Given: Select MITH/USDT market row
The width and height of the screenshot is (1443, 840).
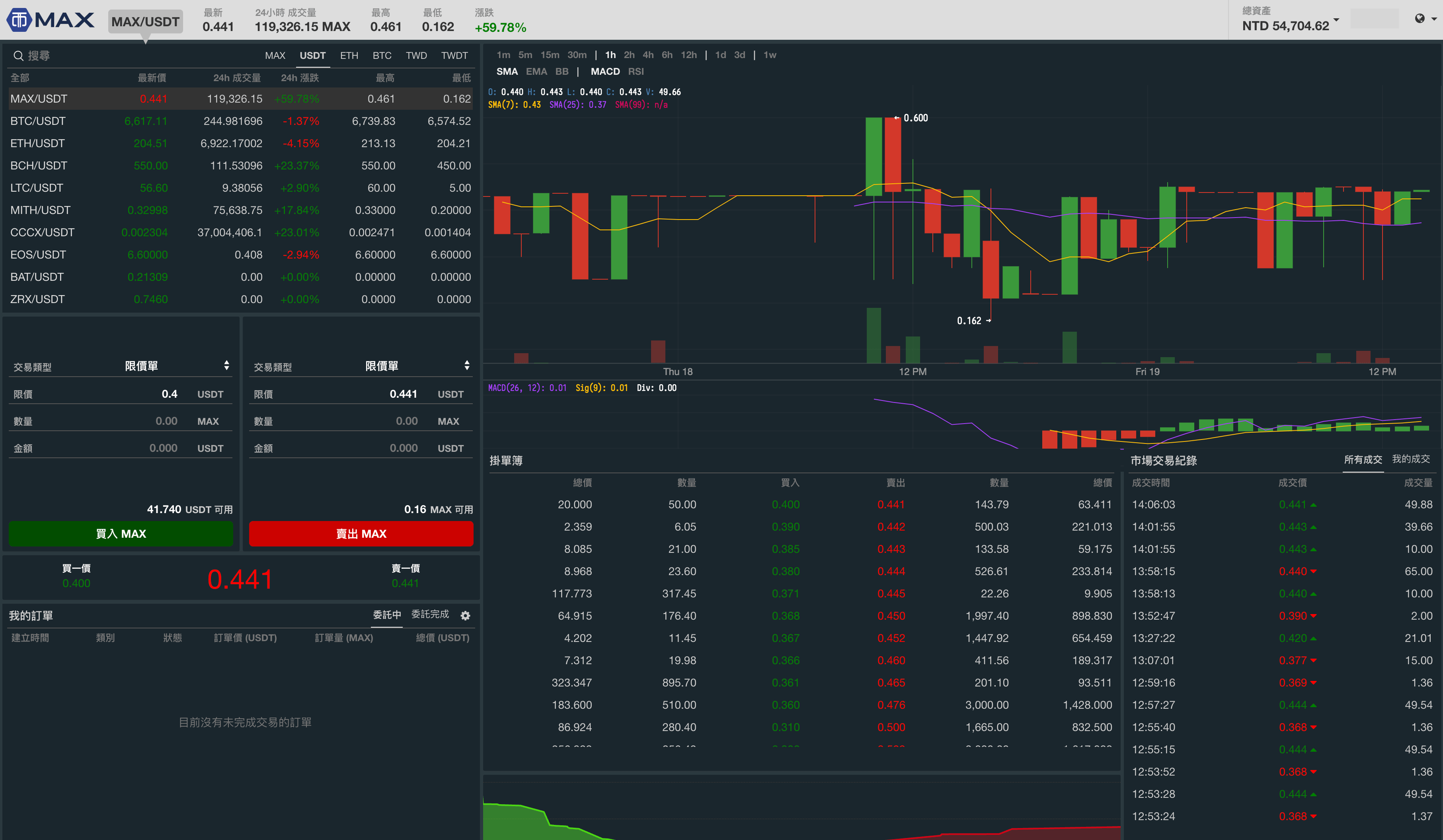Looking at the screenshot, I should click(x=240, y=210).
